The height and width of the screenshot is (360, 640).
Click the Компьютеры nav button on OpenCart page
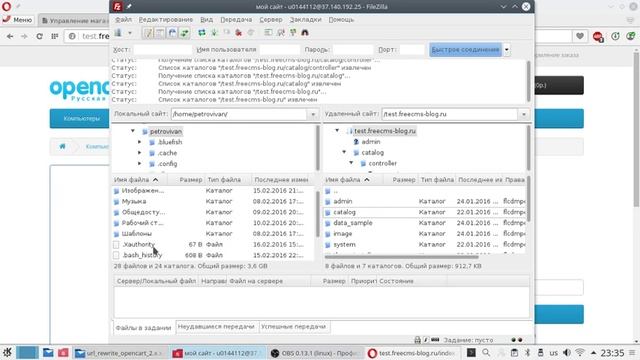pyautogui.click(x=82, y=118)
